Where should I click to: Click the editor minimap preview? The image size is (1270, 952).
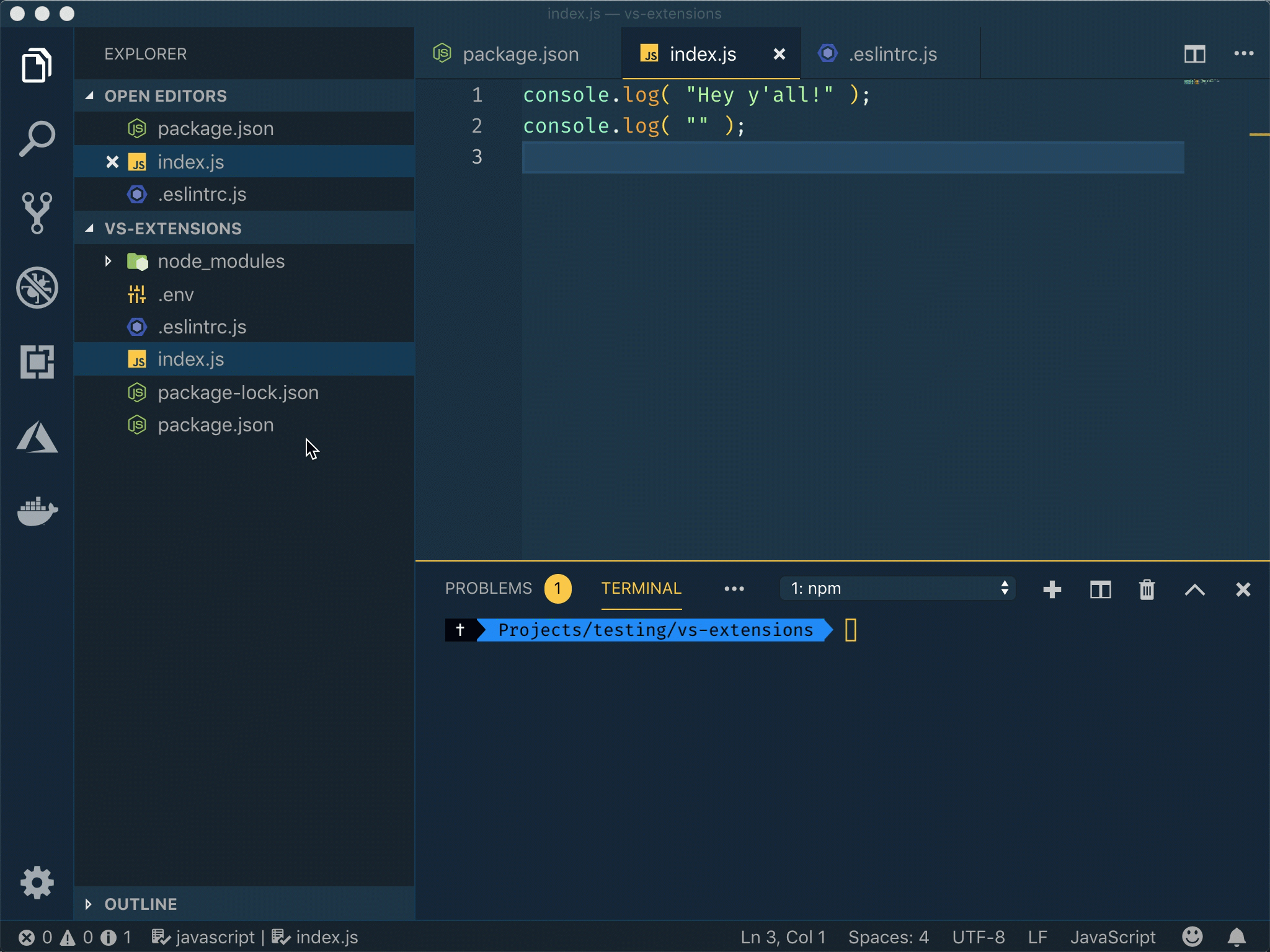click(x=1202, y=82)
